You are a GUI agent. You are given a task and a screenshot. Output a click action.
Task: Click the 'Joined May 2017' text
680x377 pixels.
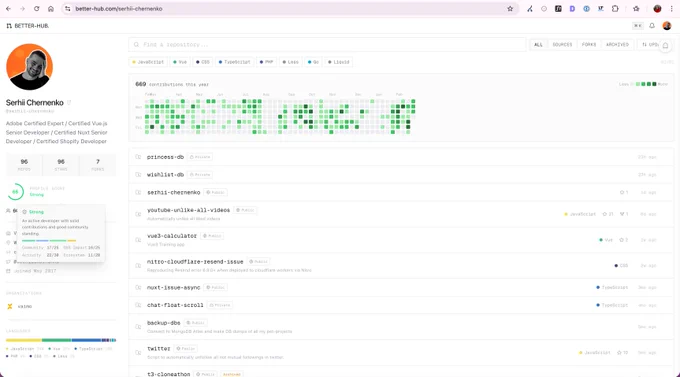[35, 271]
